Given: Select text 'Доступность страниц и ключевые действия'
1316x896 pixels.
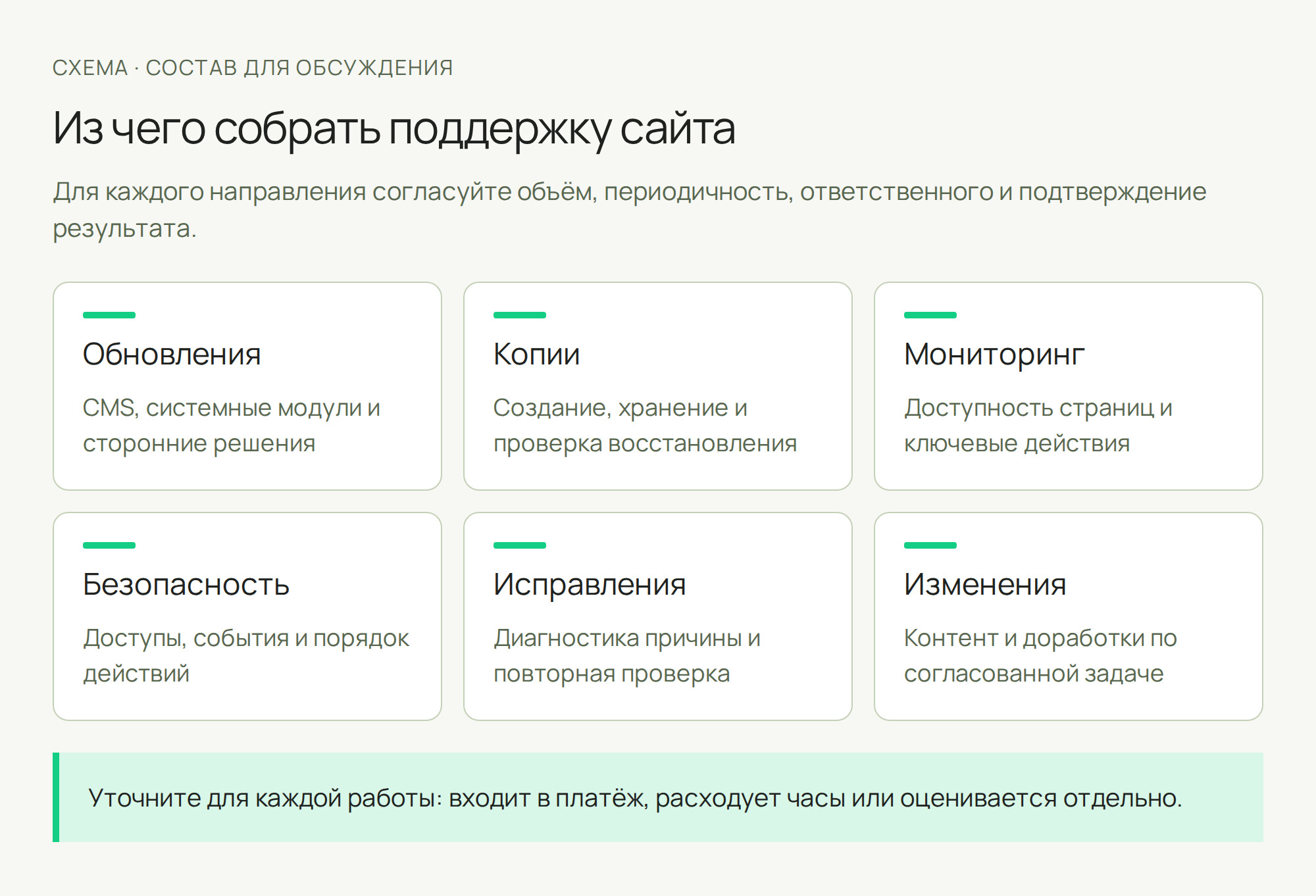Looking at the screenshot, I should click(1038, 426).
